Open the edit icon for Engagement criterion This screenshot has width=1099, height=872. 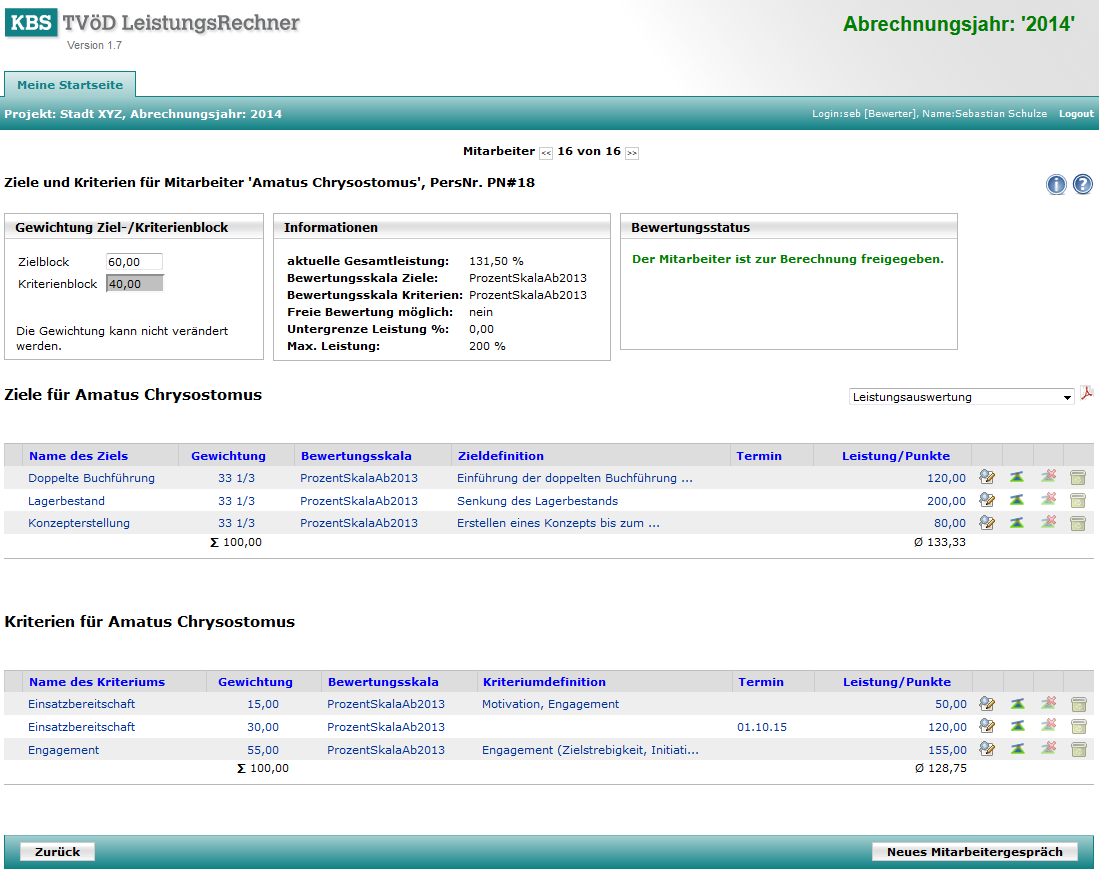click(987, 749)
